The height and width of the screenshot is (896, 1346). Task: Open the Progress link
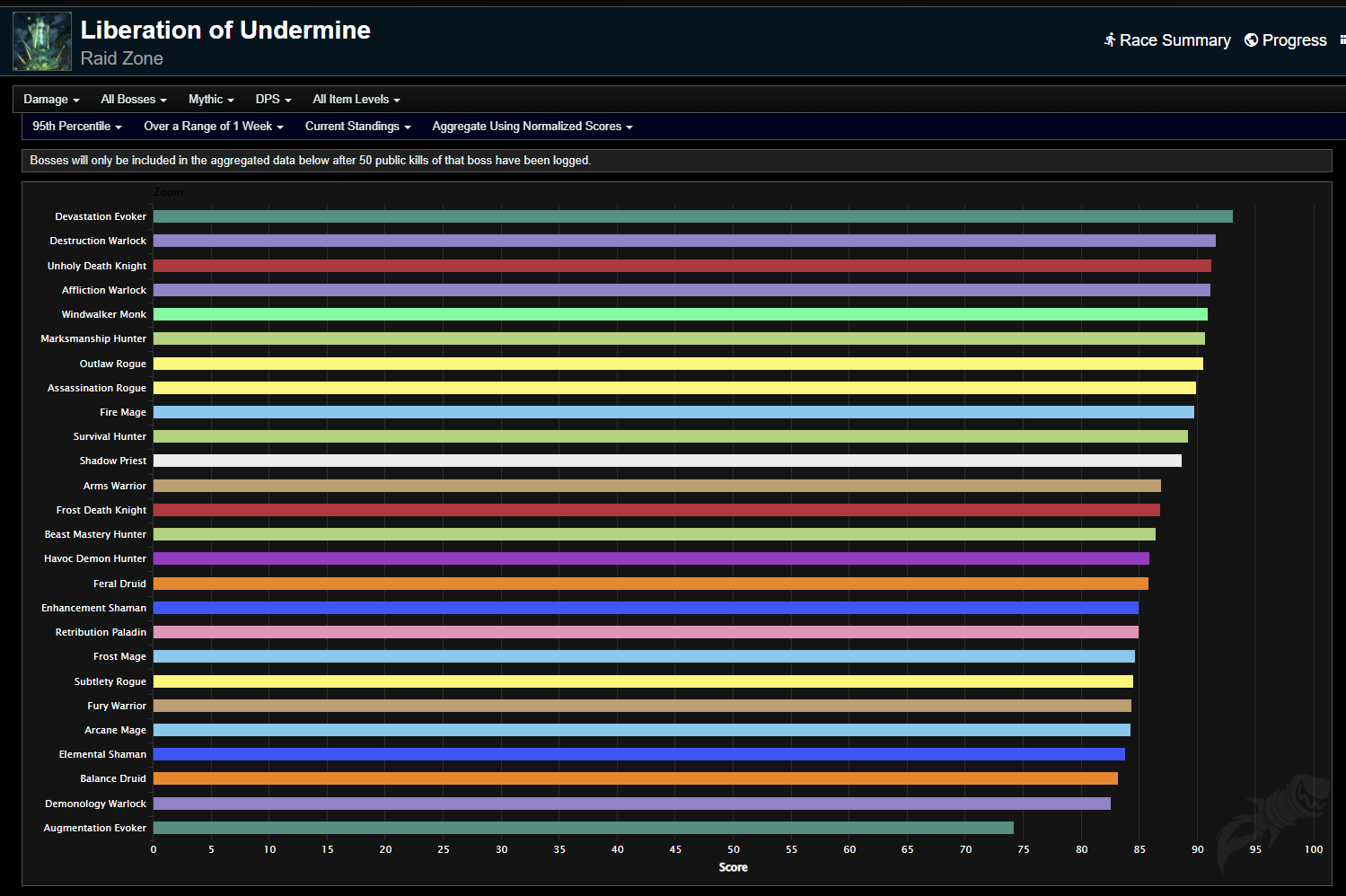(x=1294, y=40)
